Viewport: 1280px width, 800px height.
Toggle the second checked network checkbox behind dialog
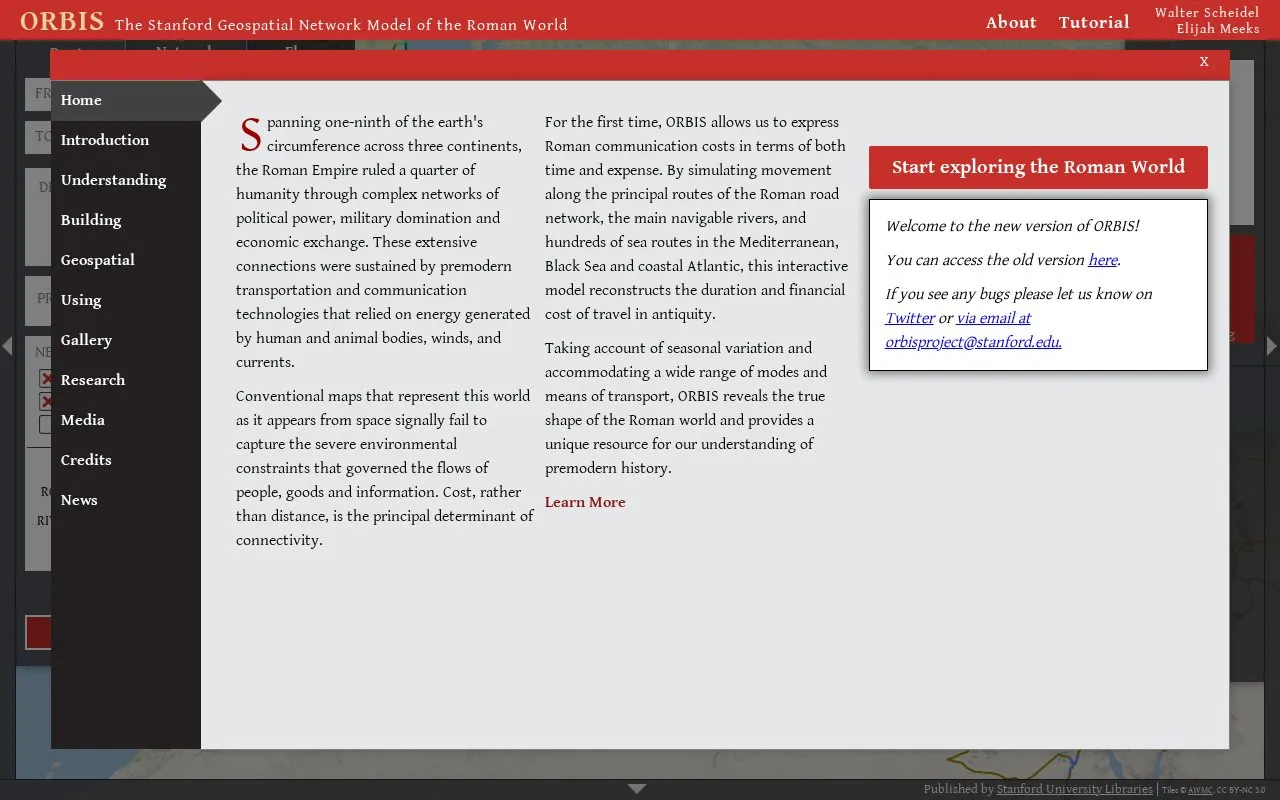45,401
